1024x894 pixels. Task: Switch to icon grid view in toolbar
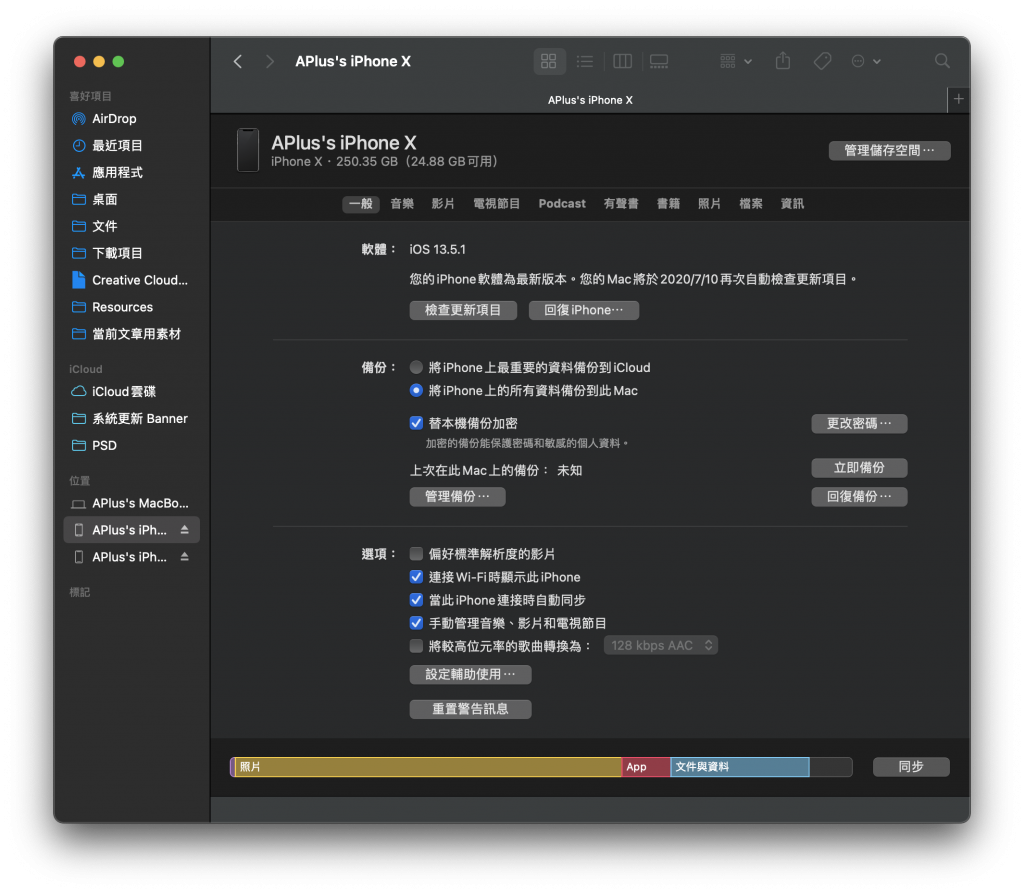(548, 61)
